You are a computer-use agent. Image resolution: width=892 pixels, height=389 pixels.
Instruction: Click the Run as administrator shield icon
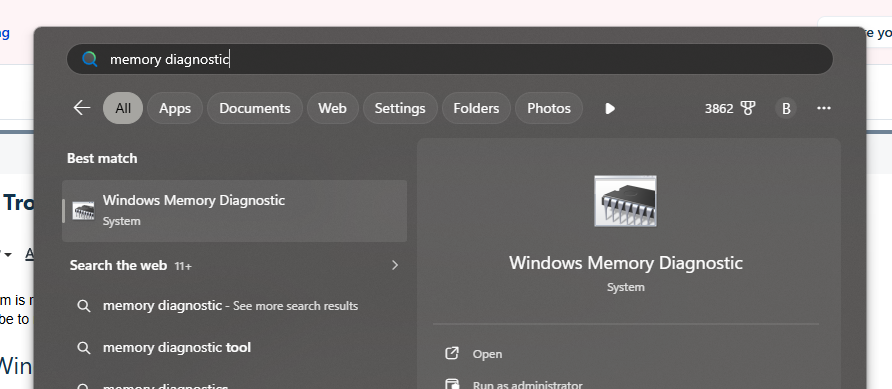[452, 384]
